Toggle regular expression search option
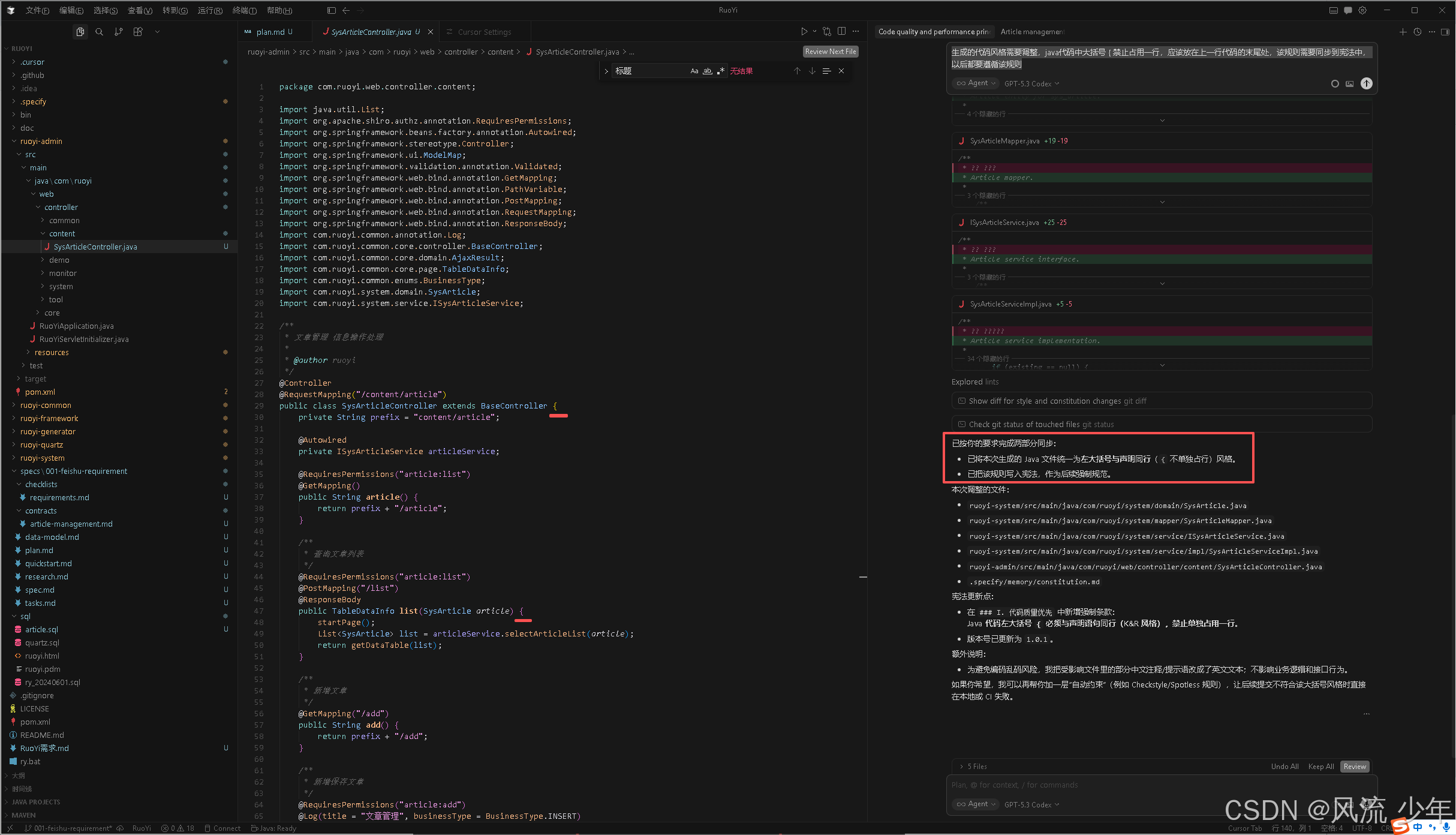This screenshot has width=1456, height=835. [x=720, y=71]
